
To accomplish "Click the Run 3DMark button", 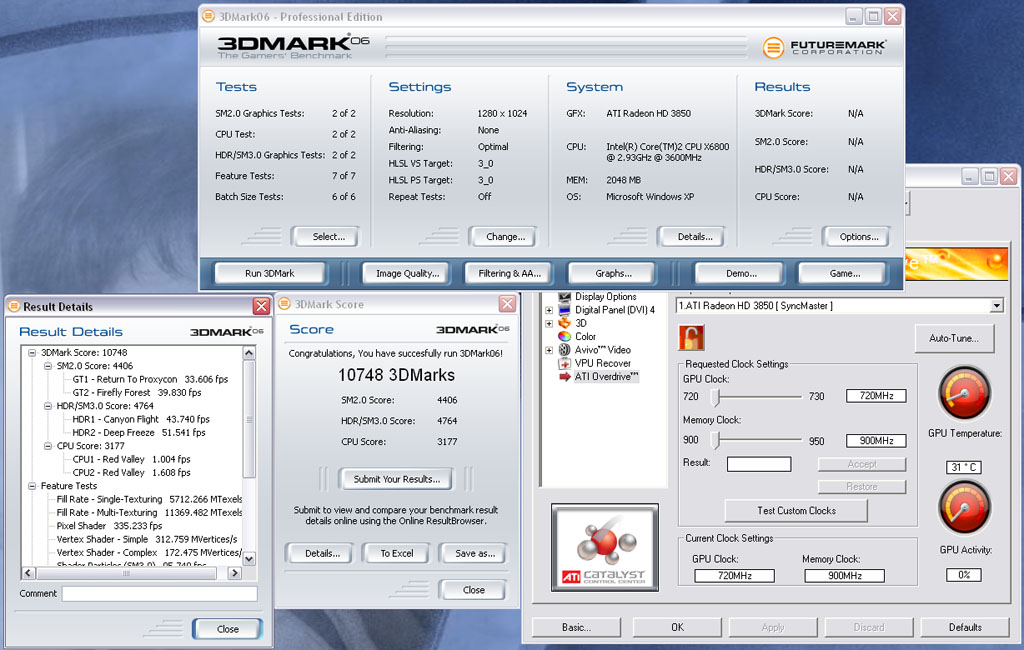I will point(270,273).
